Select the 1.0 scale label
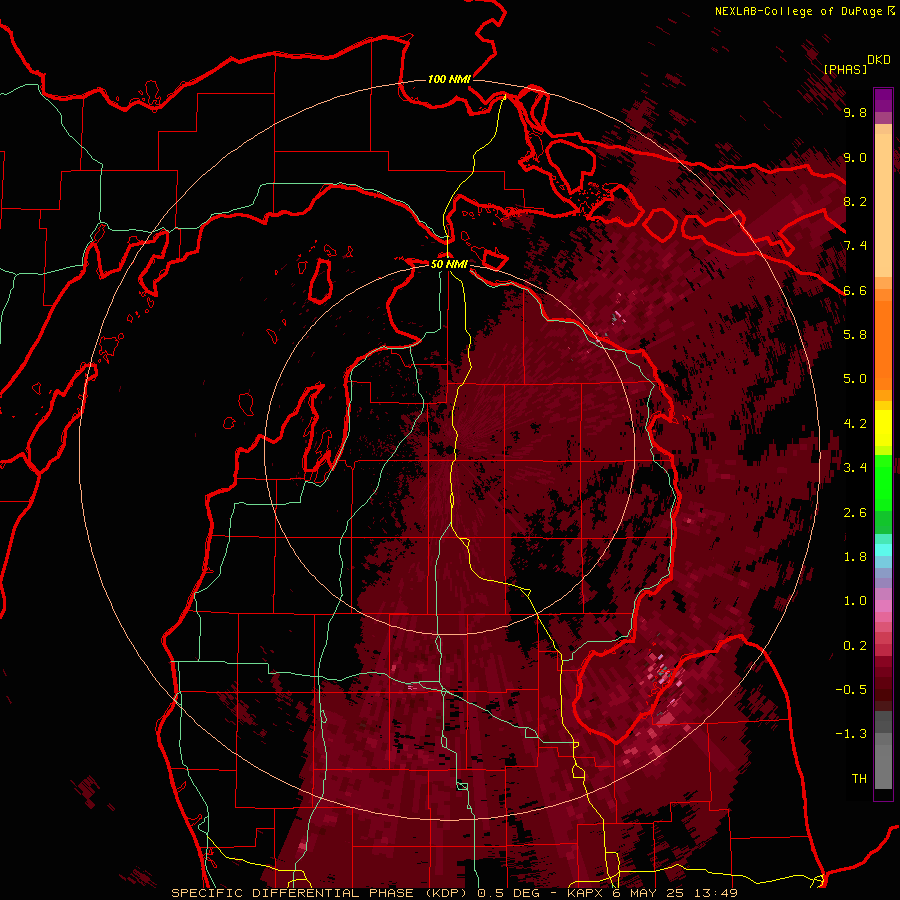The height and width of the screenshot is (900, 900). [x=855, y=601]
